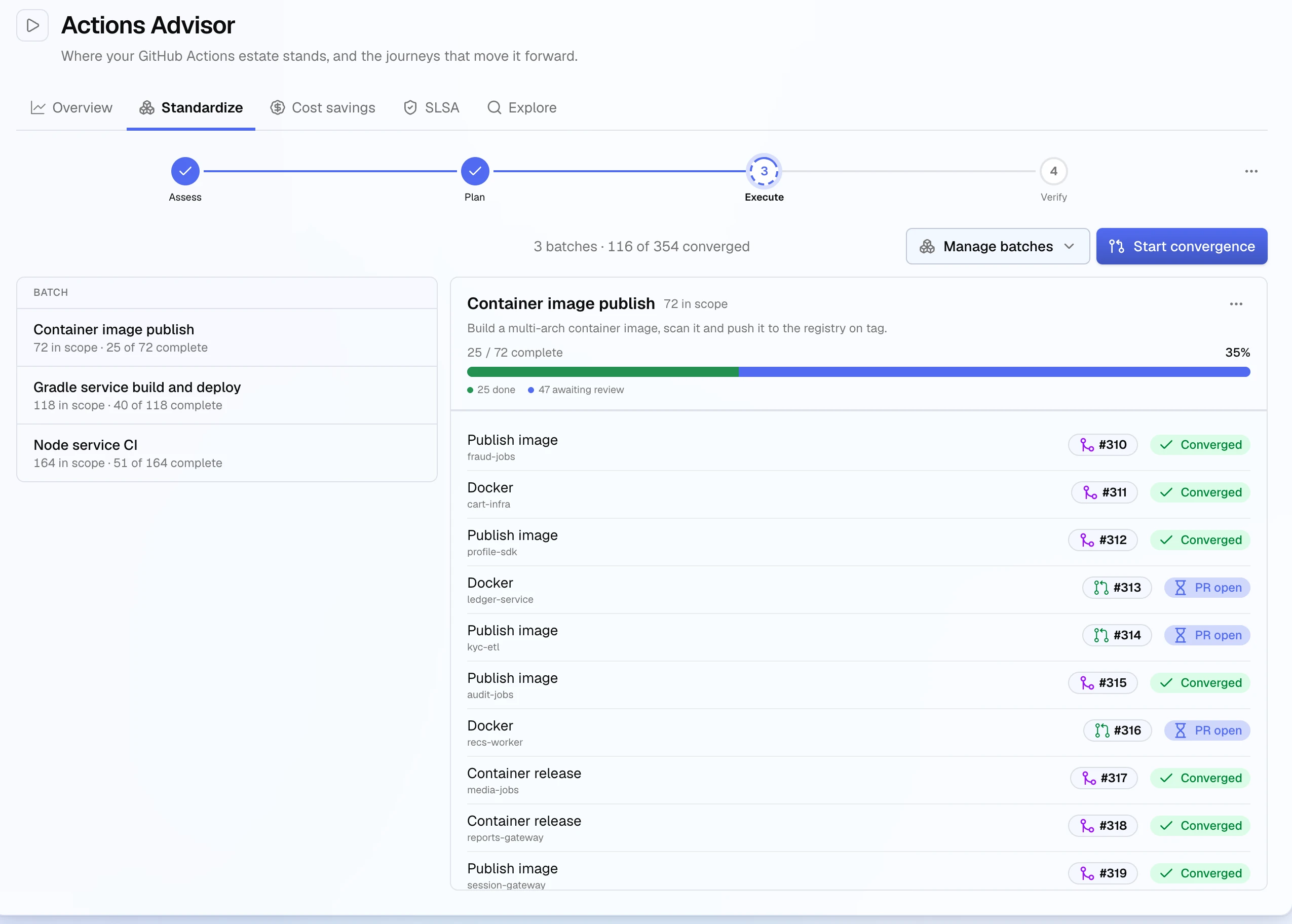Viewport: 1292px width, 924px height.
Task: Click the 25/72 completion progress bar
Action: coord(858,371)
